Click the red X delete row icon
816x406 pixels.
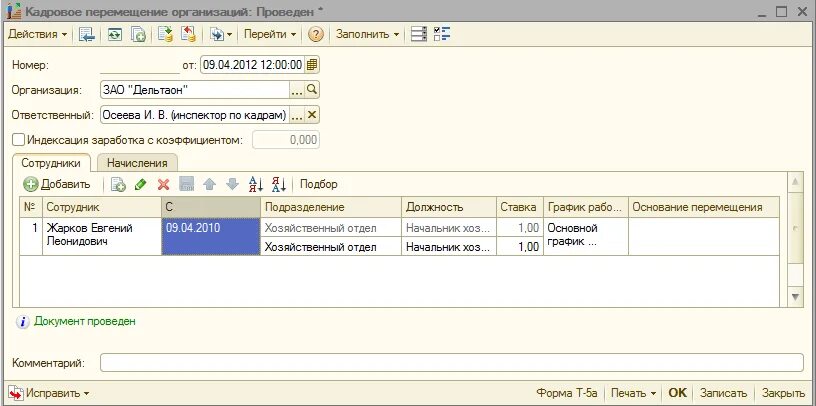click(x=163, y=184)
